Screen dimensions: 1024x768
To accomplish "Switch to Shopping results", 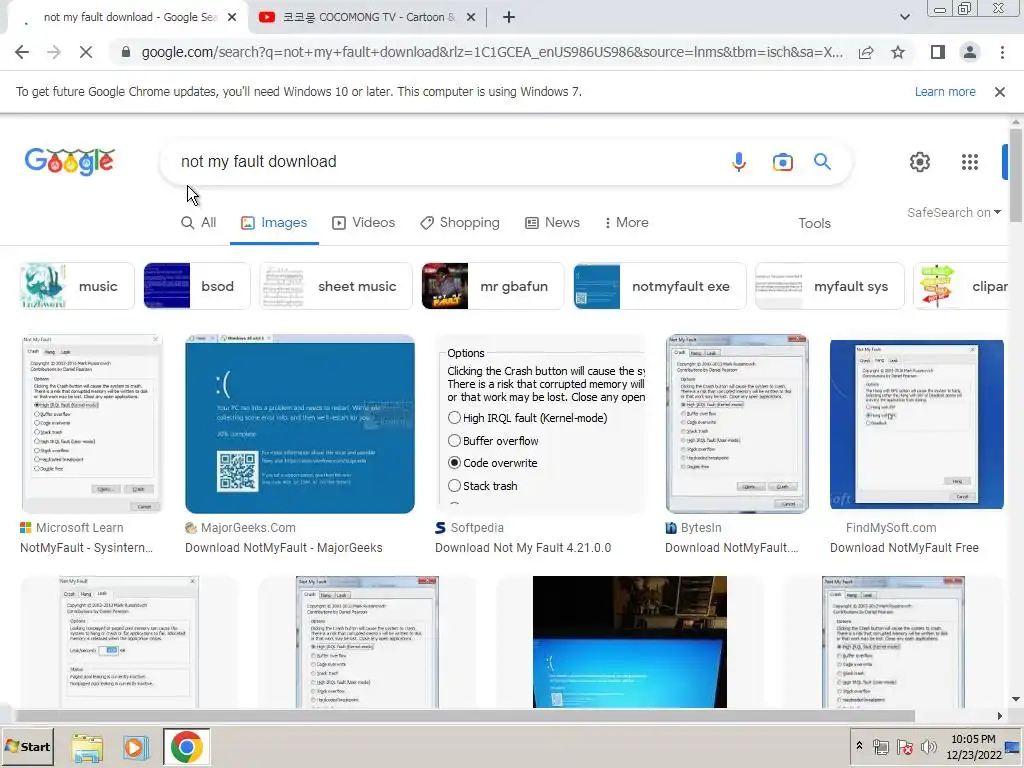I will click(x=460, y=223).
